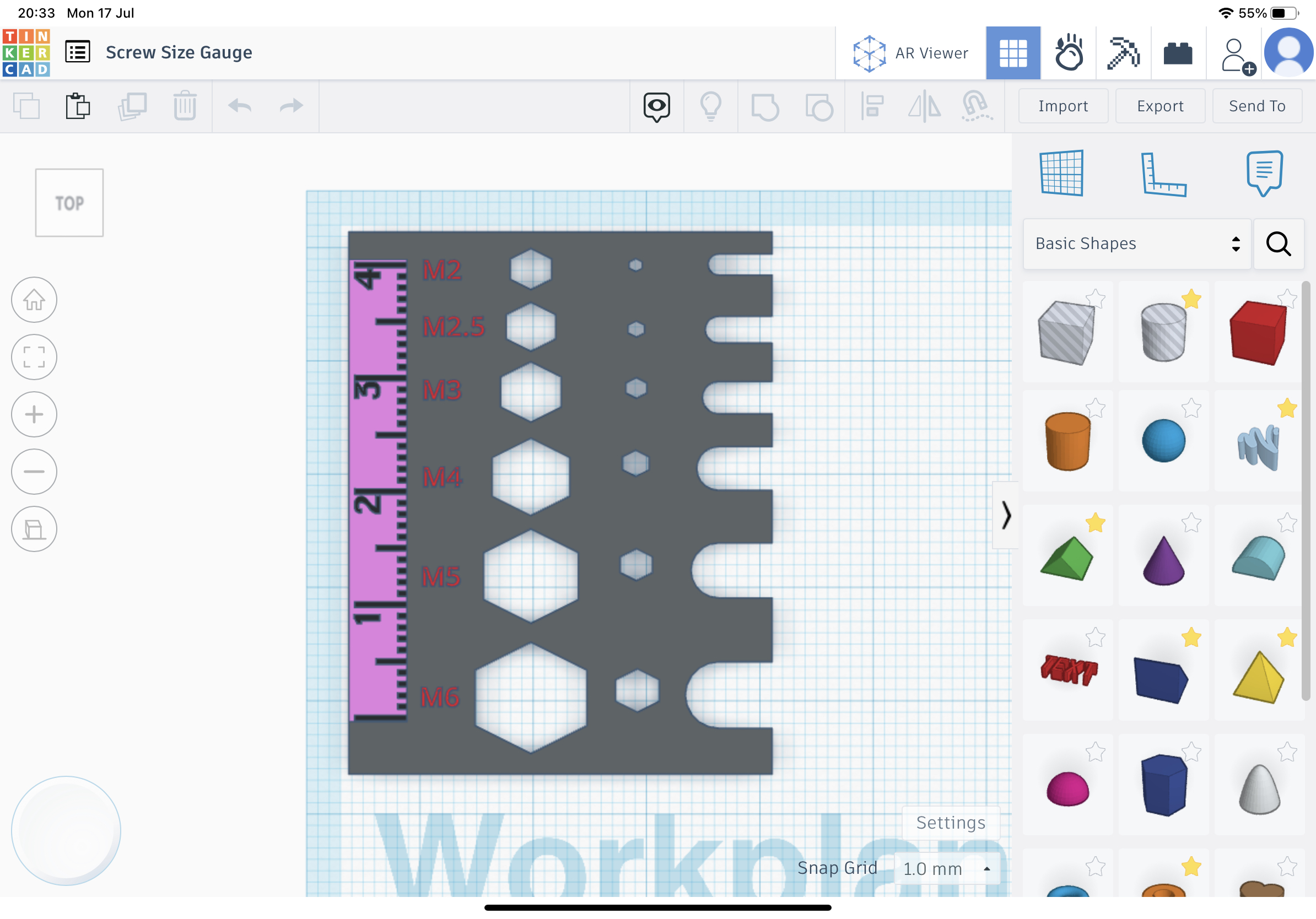The width and height of the screenshot is (1316, 919).
Task: Toggle visibility of hidden objects via lightbulb
Action: point(711,106)
